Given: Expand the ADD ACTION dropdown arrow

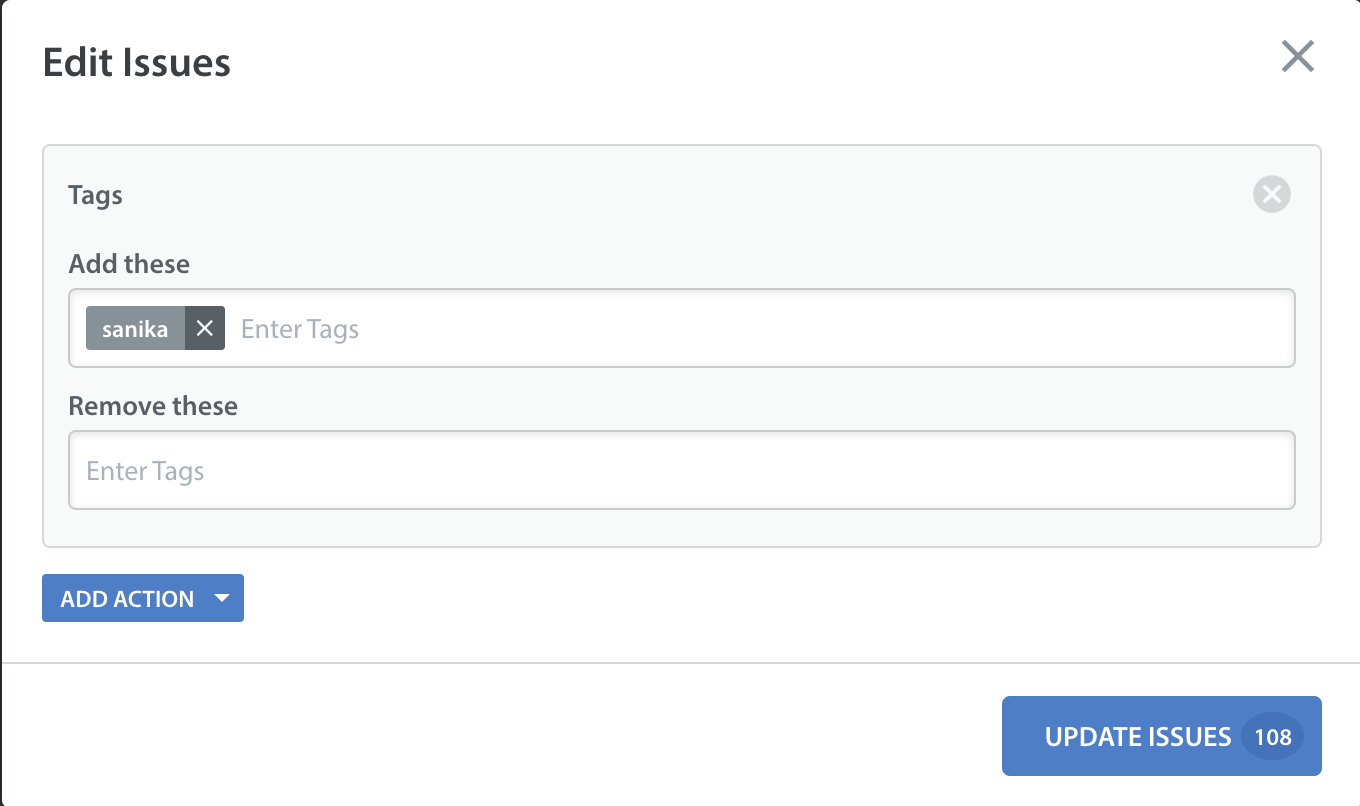Looking at the screenshot, I should (222, 598).
